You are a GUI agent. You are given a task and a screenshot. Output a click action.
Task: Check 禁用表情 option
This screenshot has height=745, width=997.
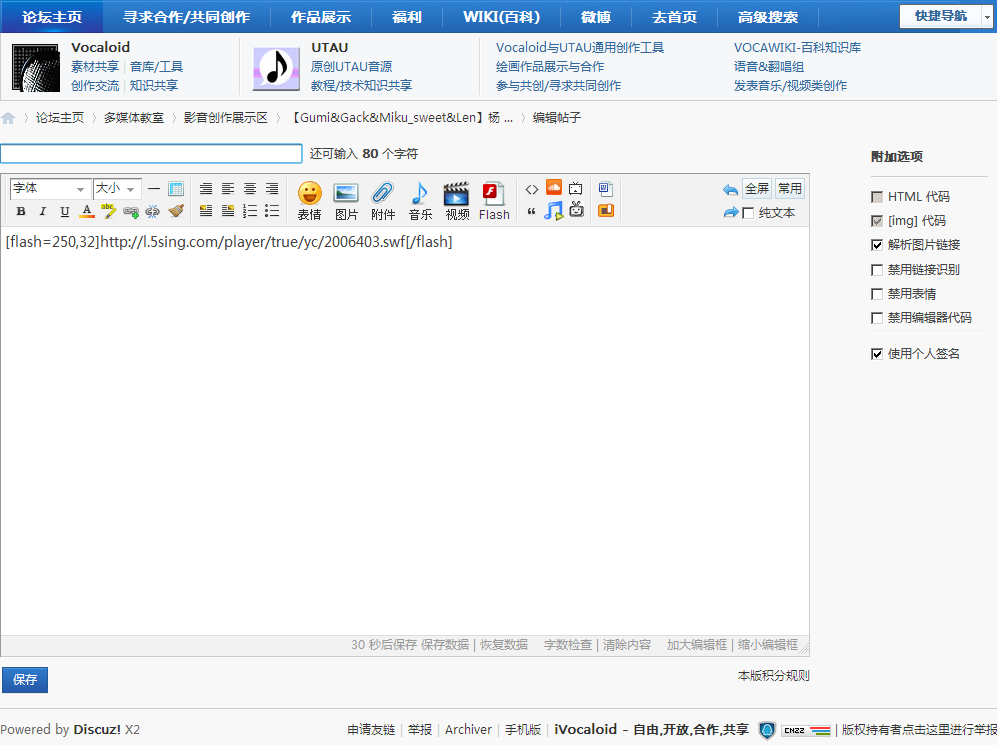click(x=877, y=294)
